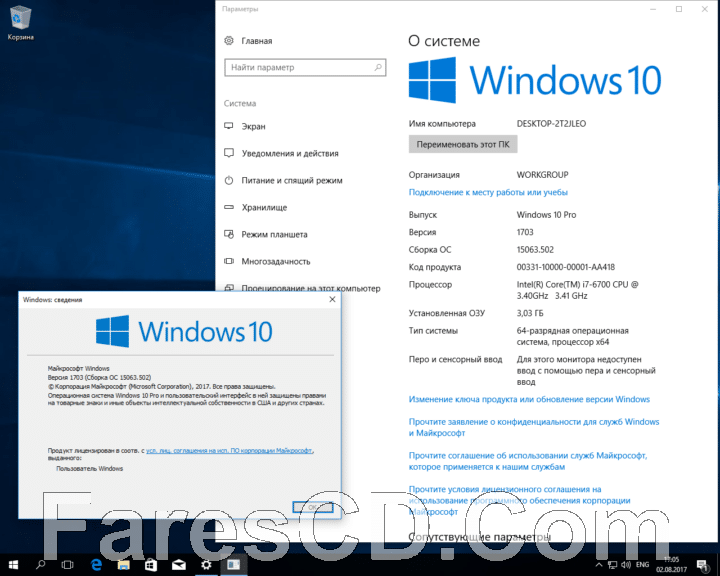Viewport: 720px width, 576px height.
Task: Select the Settings gear taskbar icon
Action: 206,565
